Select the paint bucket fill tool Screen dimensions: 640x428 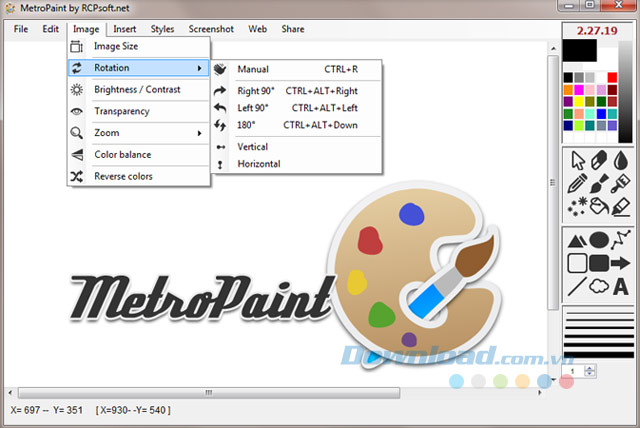pyautogui.click(x=599, y=206)
